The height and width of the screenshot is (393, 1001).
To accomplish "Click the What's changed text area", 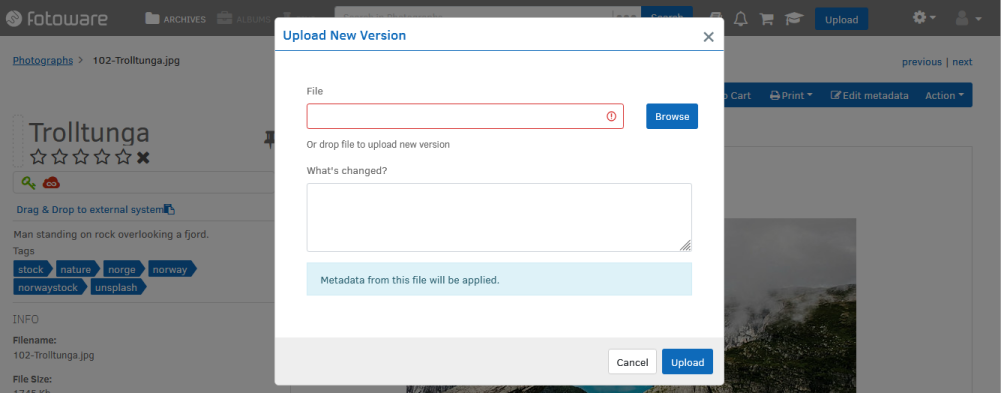I will coord(499,218).
